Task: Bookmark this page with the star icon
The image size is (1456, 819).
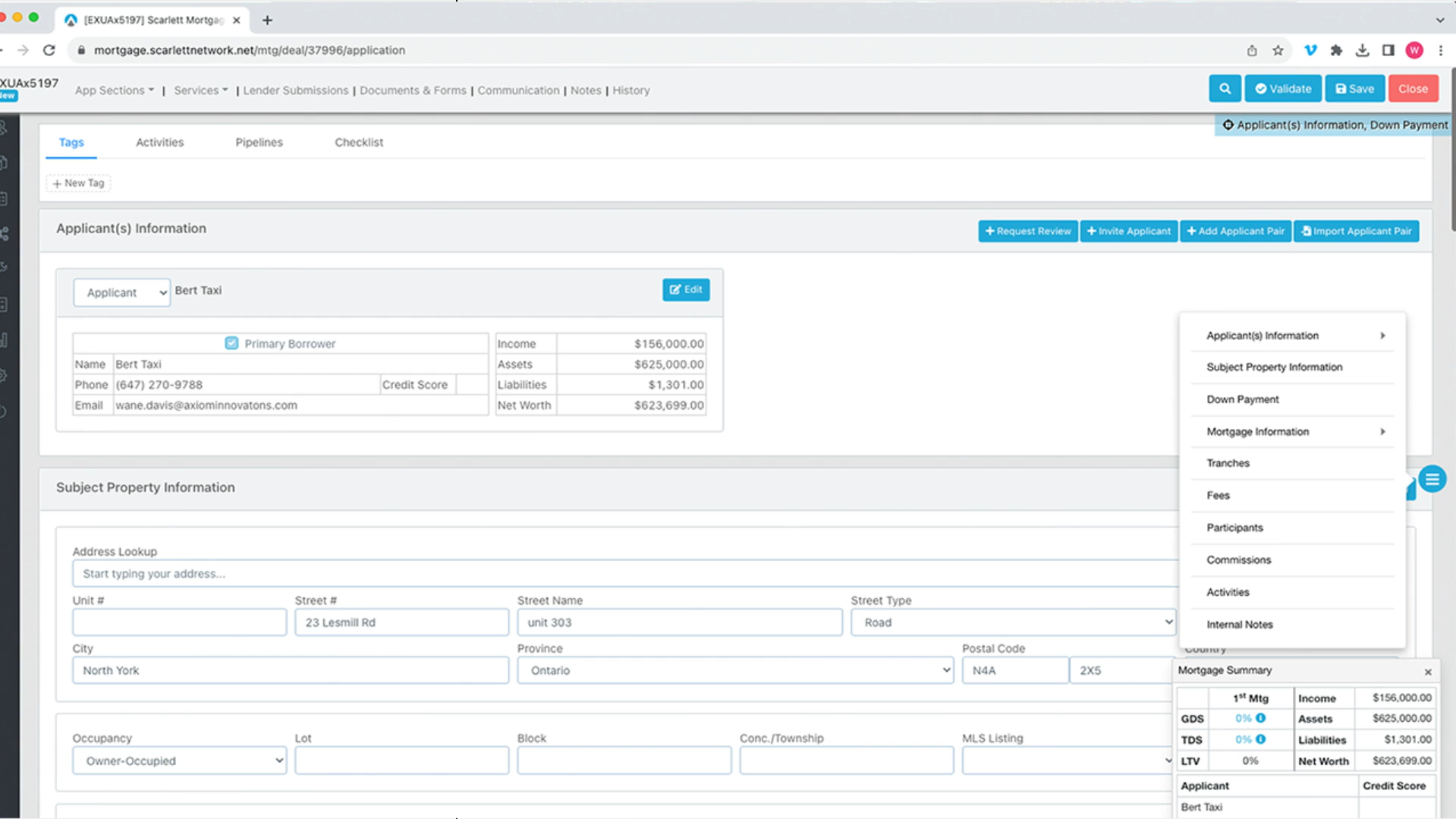Action: 1278,50
